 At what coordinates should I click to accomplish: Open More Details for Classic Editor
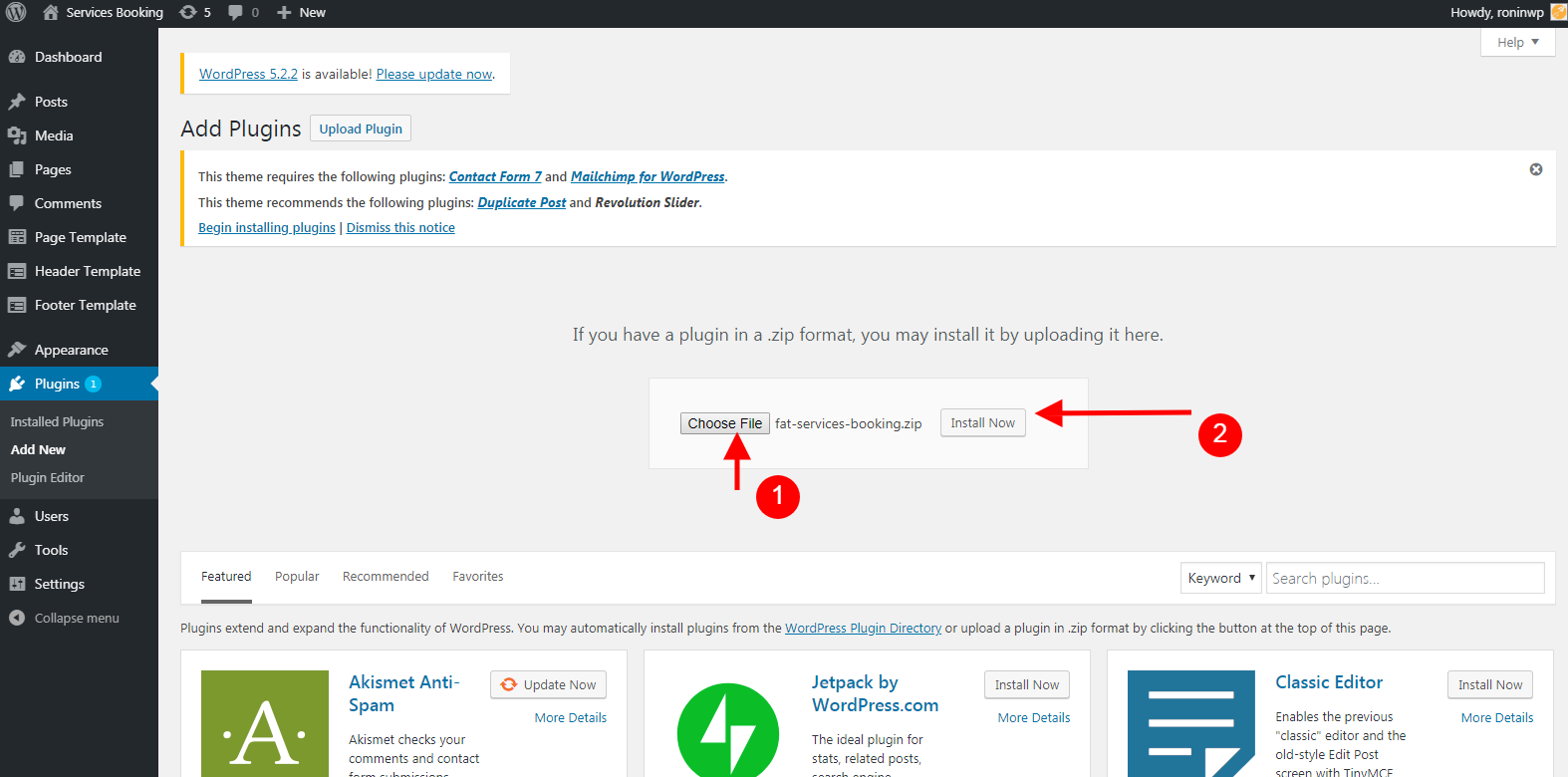coord(1497,717)
